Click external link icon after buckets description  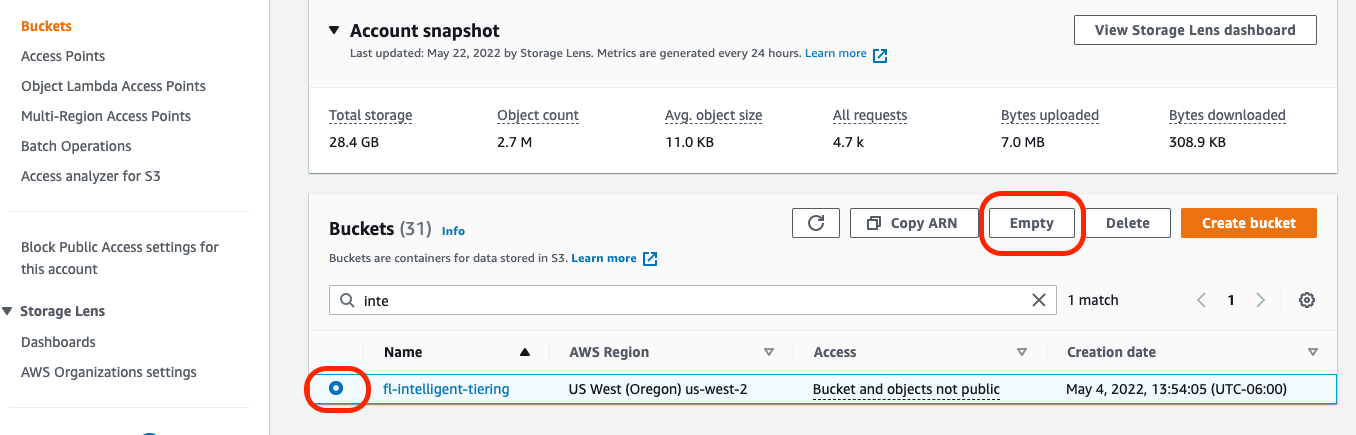(x=650, y=259)
